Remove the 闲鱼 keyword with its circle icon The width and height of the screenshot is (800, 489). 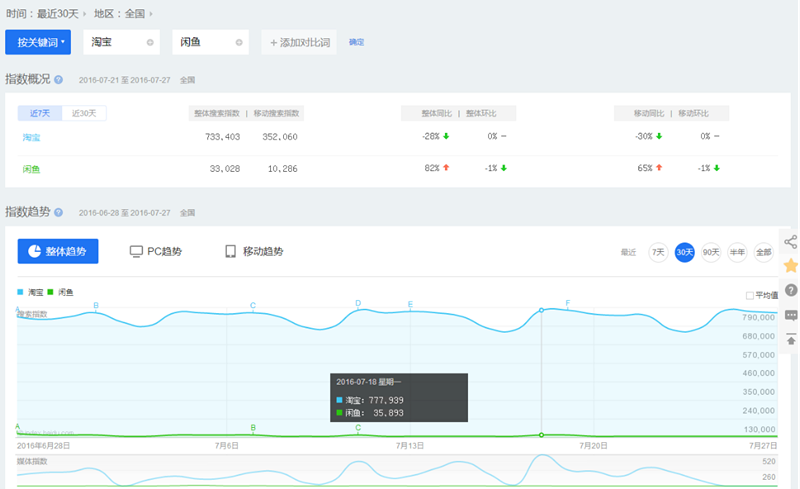(239, 42)
